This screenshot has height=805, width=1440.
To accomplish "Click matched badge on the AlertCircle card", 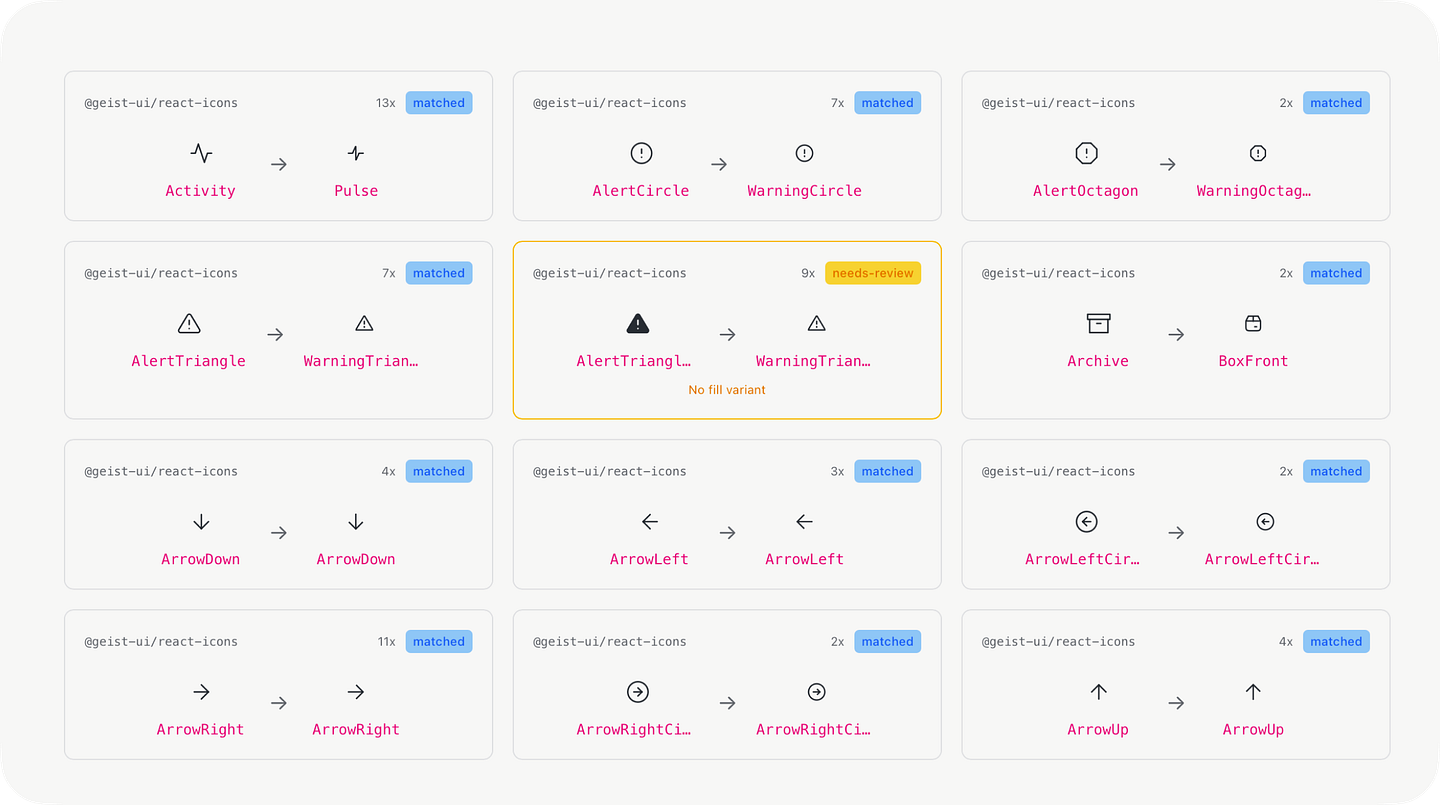I will tap(888, 103).
